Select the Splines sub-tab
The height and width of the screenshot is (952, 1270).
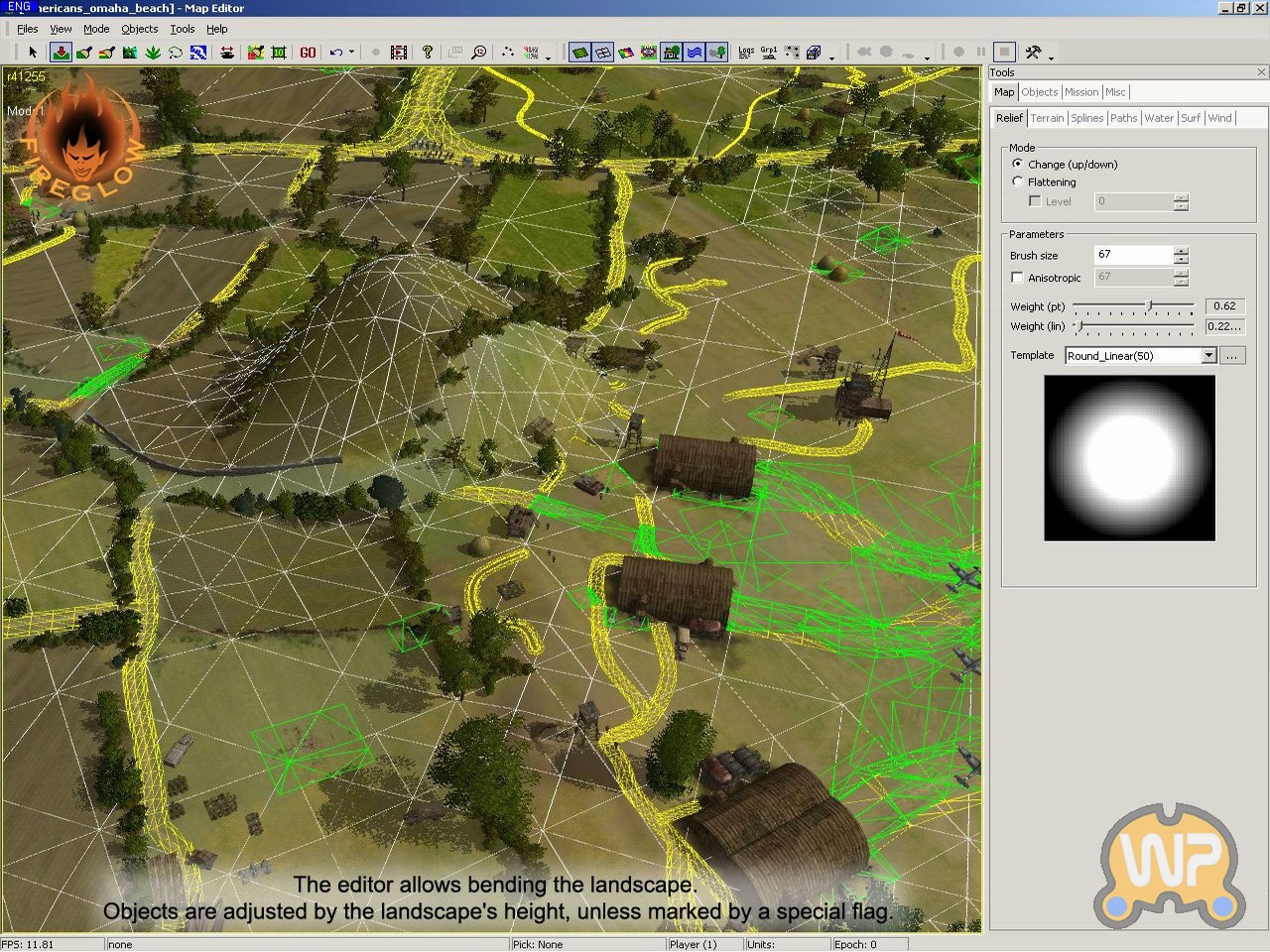[1087, 118]
